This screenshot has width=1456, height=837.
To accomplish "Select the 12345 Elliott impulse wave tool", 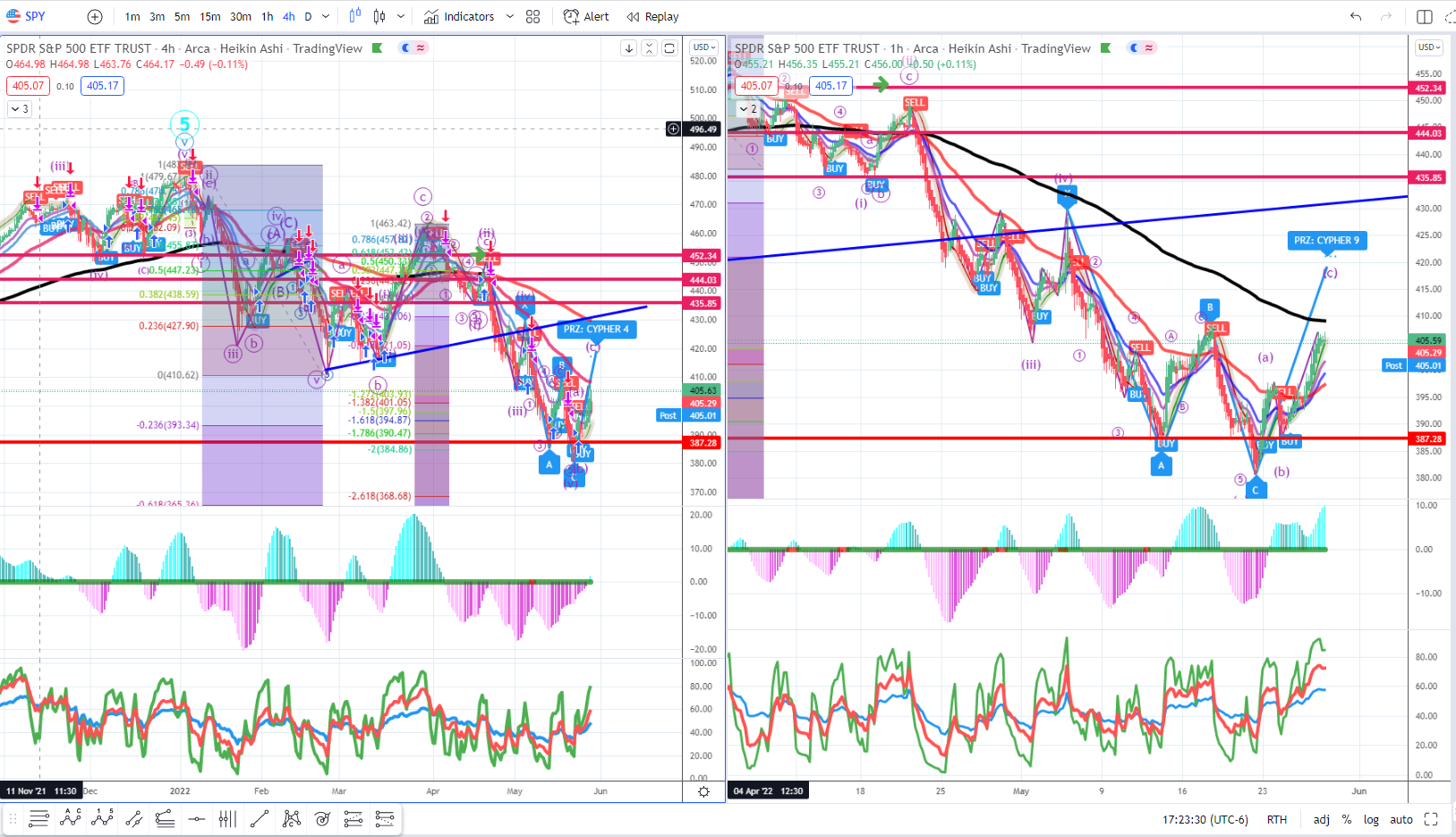I will tap(102, 818).
